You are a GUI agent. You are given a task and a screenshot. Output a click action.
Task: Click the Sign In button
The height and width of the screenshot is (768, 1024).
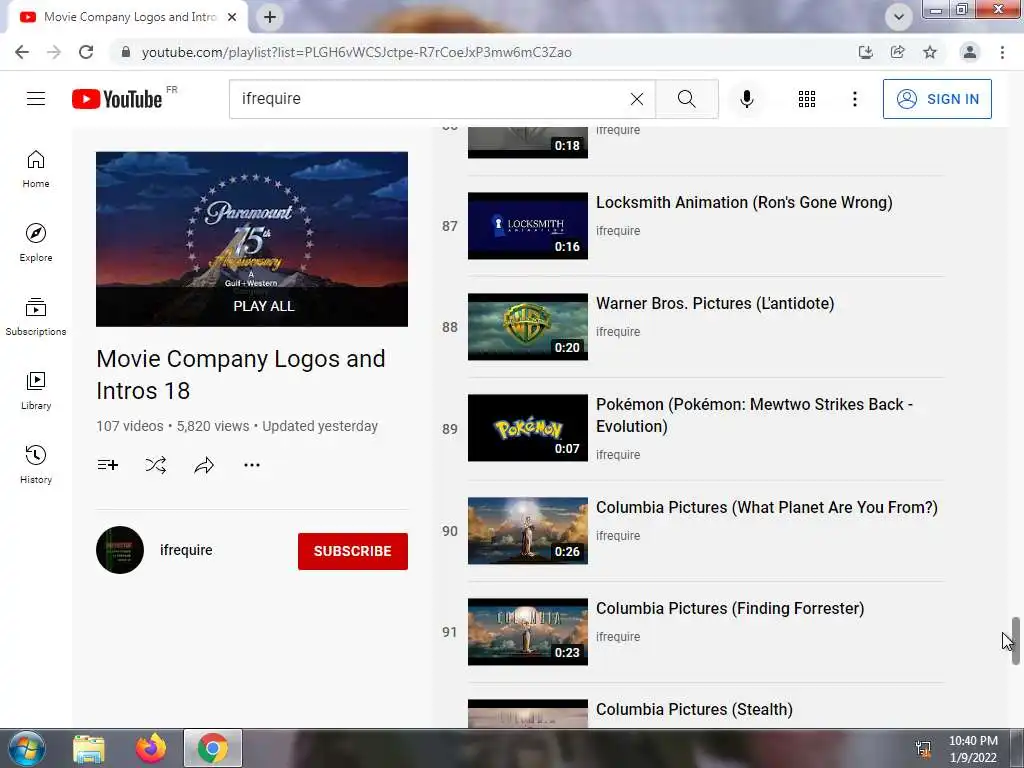(936, 99)
